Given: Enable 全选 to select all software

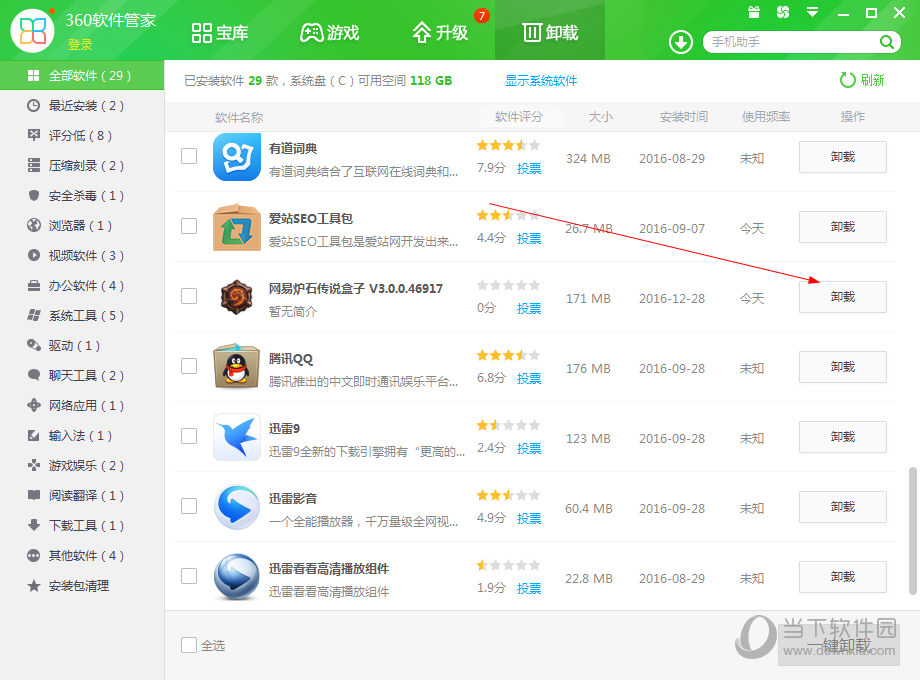Looking at the screenshot, I should [188, 645].
